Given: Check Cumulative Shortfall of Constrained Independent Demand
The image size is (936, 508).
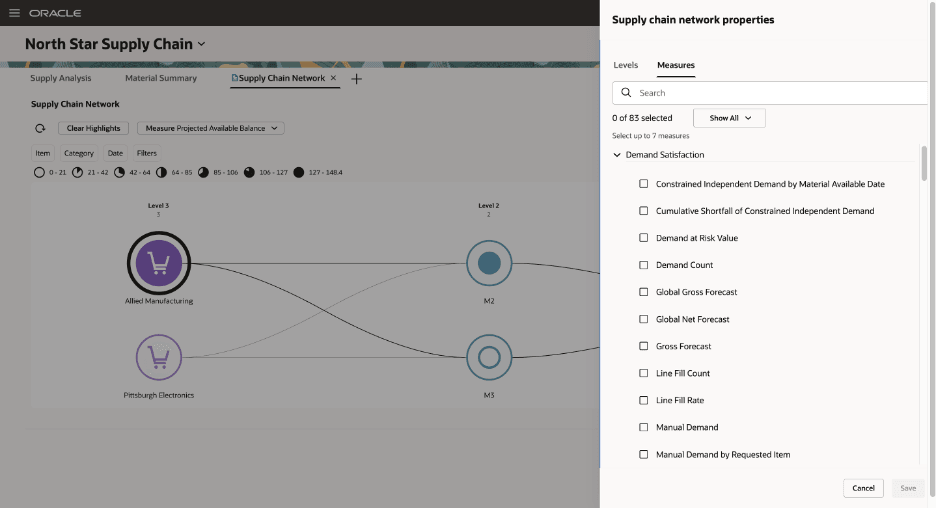Looking at the screenshot, I should (644, 211).
